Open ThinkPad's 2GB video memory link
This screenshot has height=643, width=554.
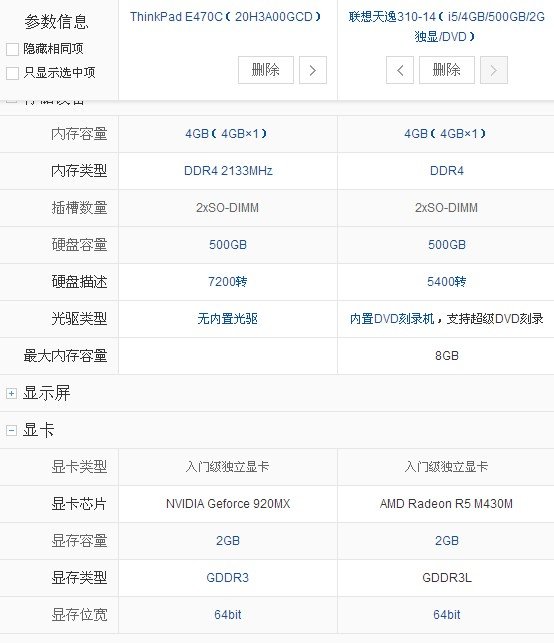click(228, 540)
